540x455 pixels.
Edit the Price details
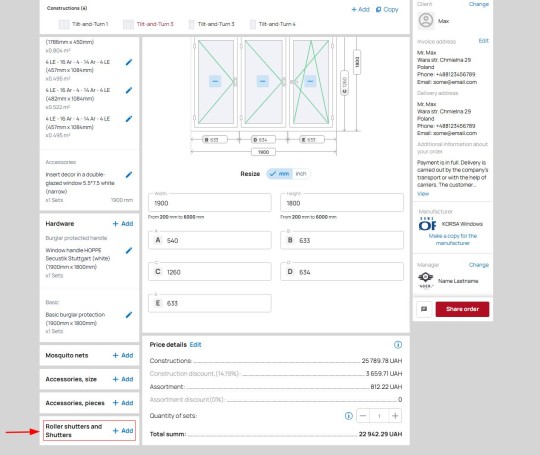pos(195,344)
